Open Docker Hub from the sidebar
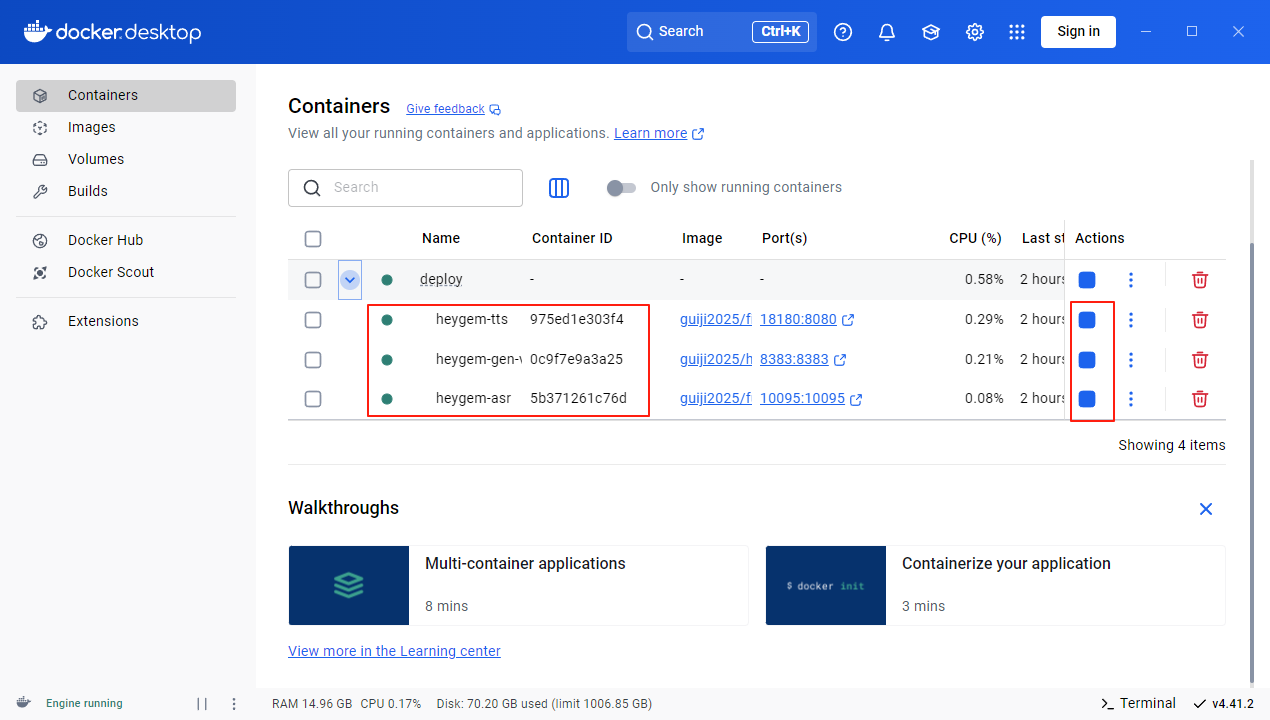 click(103, 239)
